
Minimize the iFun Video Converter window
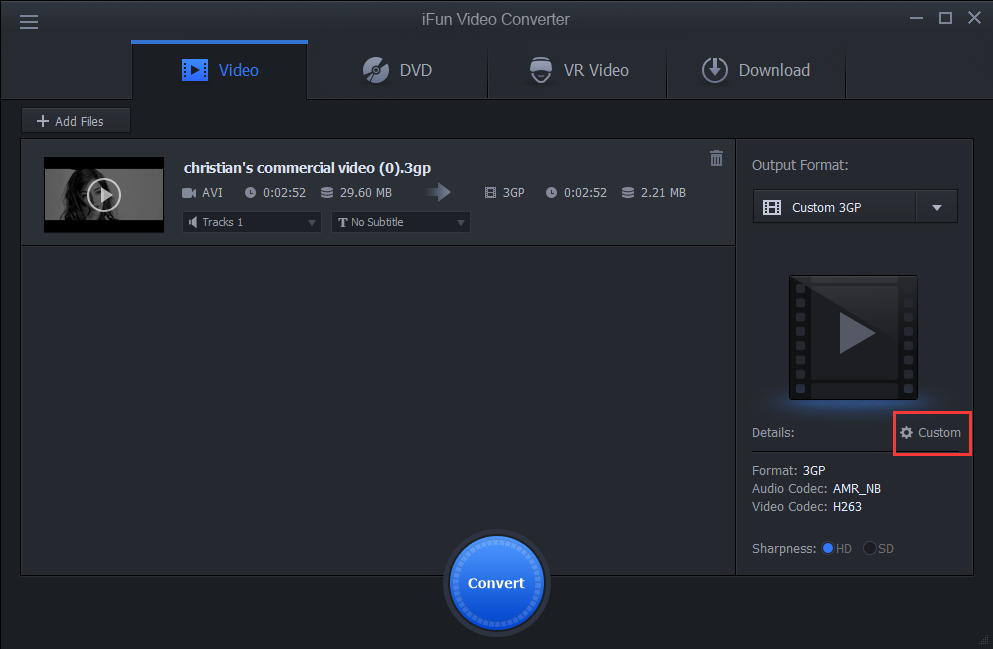click(x=916, y=18)
